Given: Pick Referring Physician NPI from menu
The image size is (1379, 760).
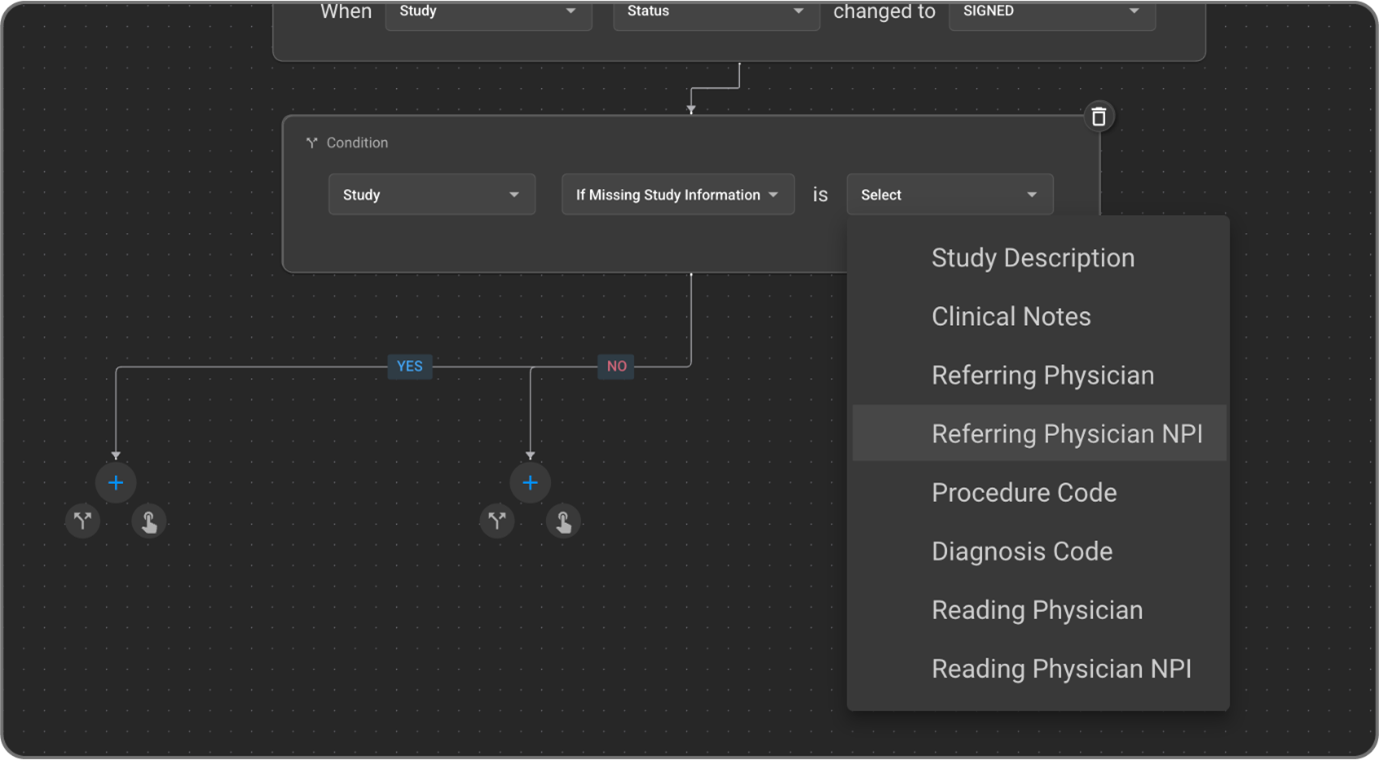Looking at the screenshot, I should click(1067, 434).
